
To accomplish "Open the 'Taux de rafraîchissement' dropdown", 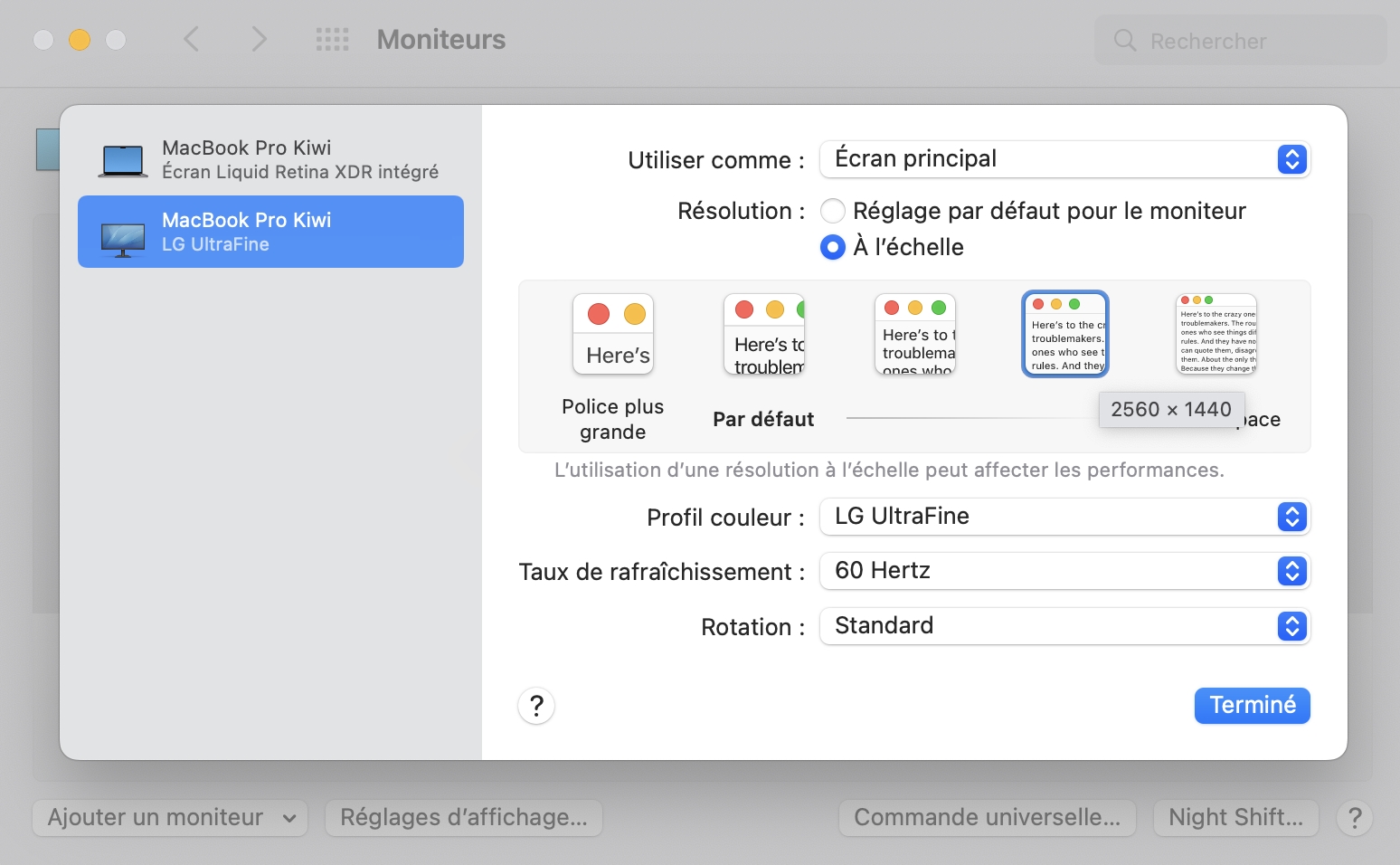I will (x=1064, y=571).
